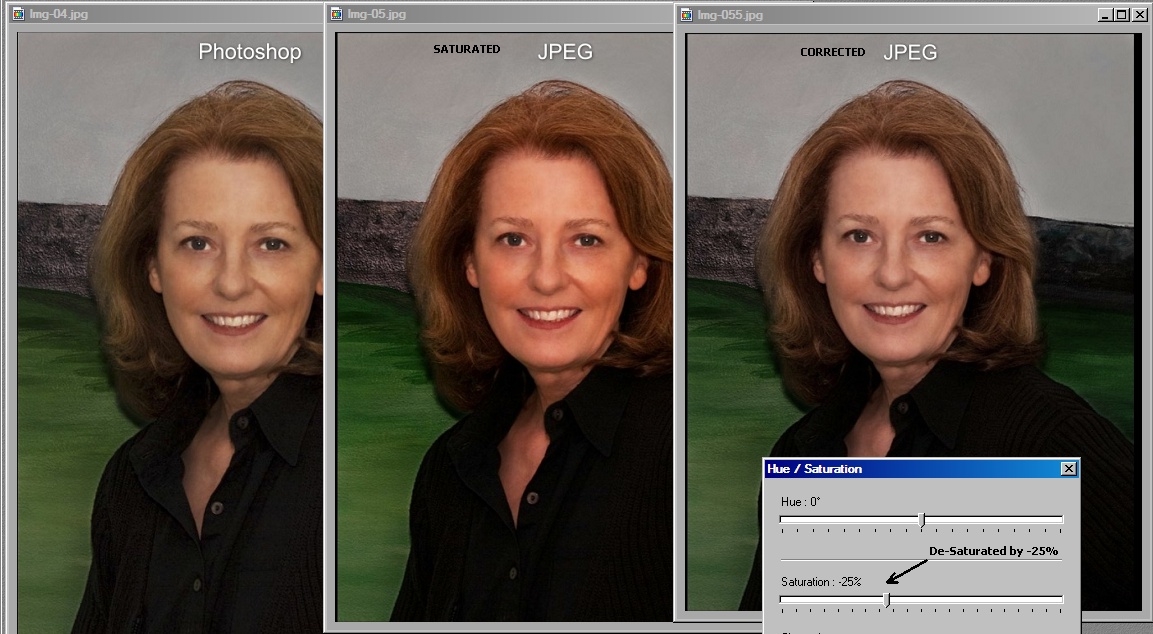Click the "Saturation : -25%" label

point(821,582)
